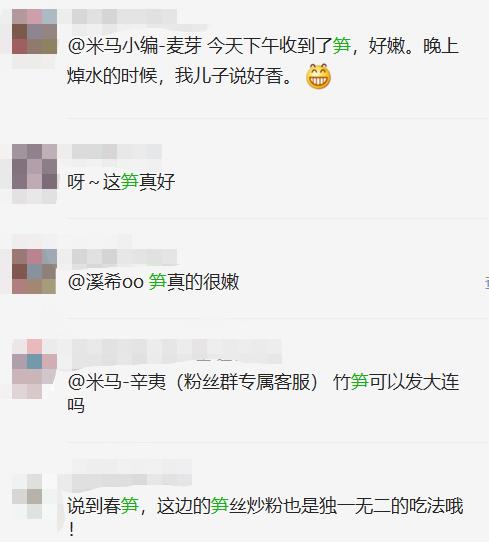
Task: Select the '竹笋可以发大连吗' search result
Action: pyautogui.click(x=263, y=394)
